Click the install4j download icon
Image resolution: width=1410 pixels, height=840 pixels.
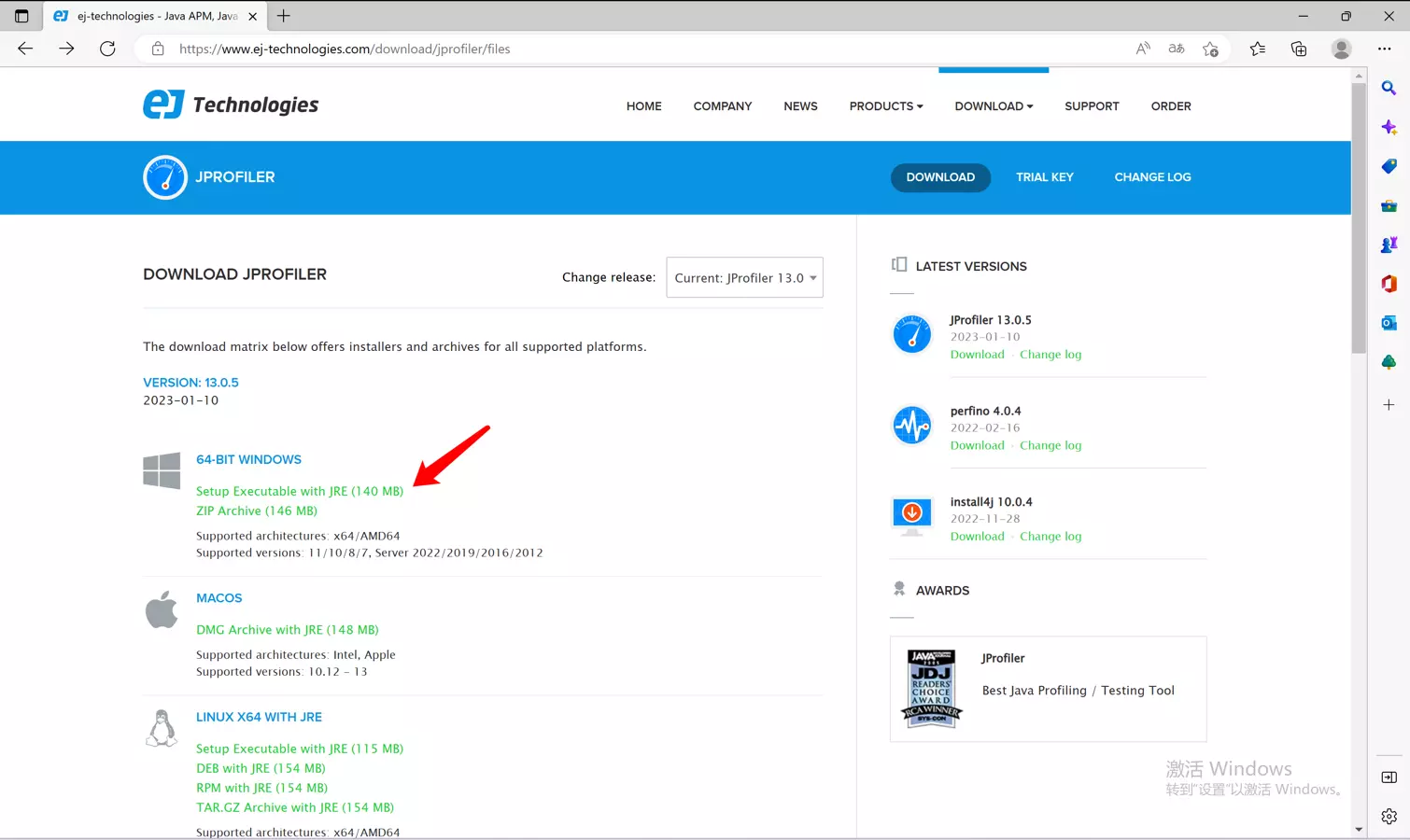pos(911,514)
